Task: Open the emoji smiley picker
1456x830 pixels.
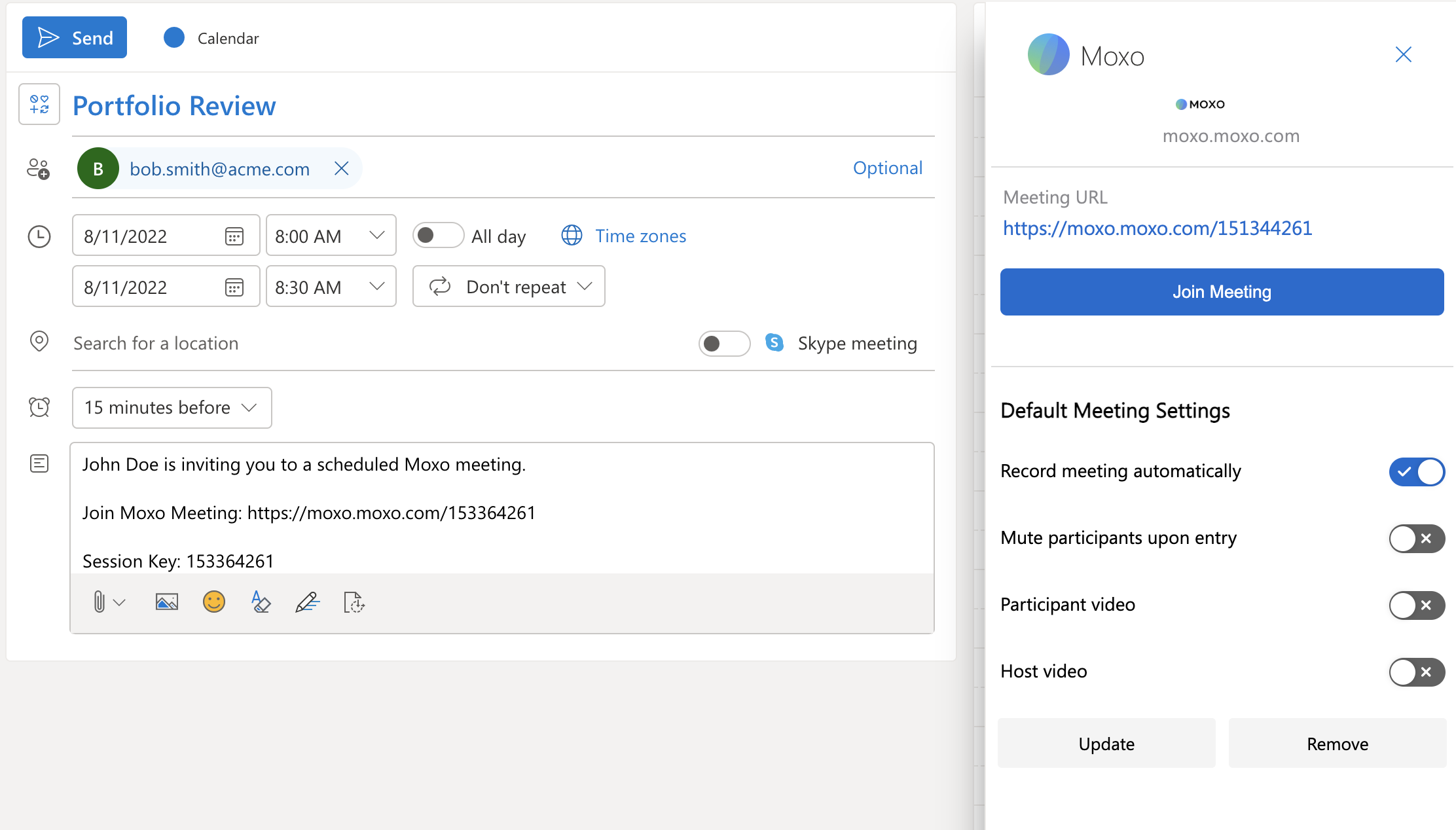Action: pyautogui.click(x=214, y=602)
